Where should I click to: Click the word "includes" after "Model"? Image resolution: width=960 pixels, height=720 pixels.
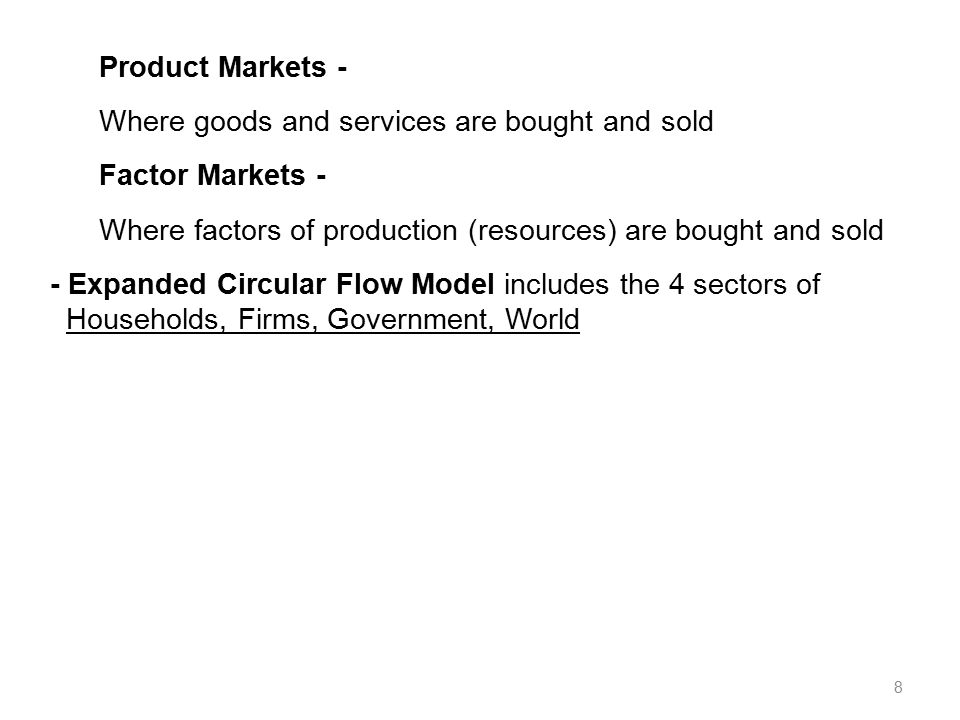click(x=557, y=285)
